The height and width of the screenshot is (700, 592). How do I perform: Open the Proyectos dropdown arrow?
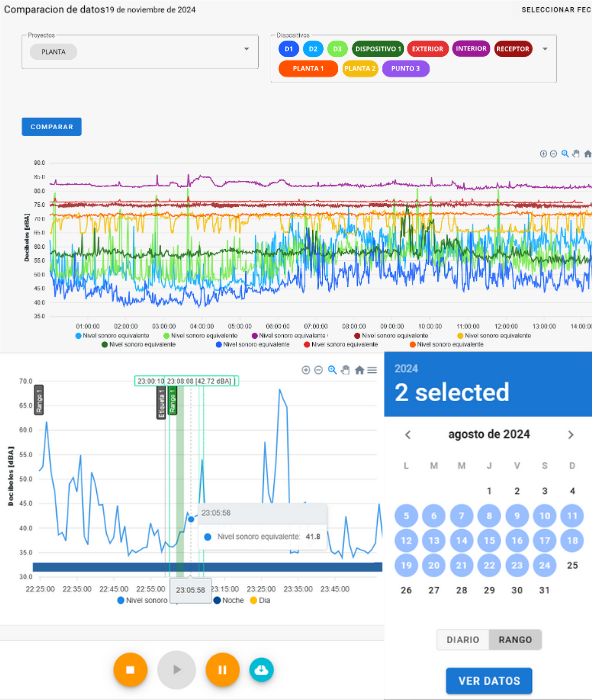pos(246,49)
